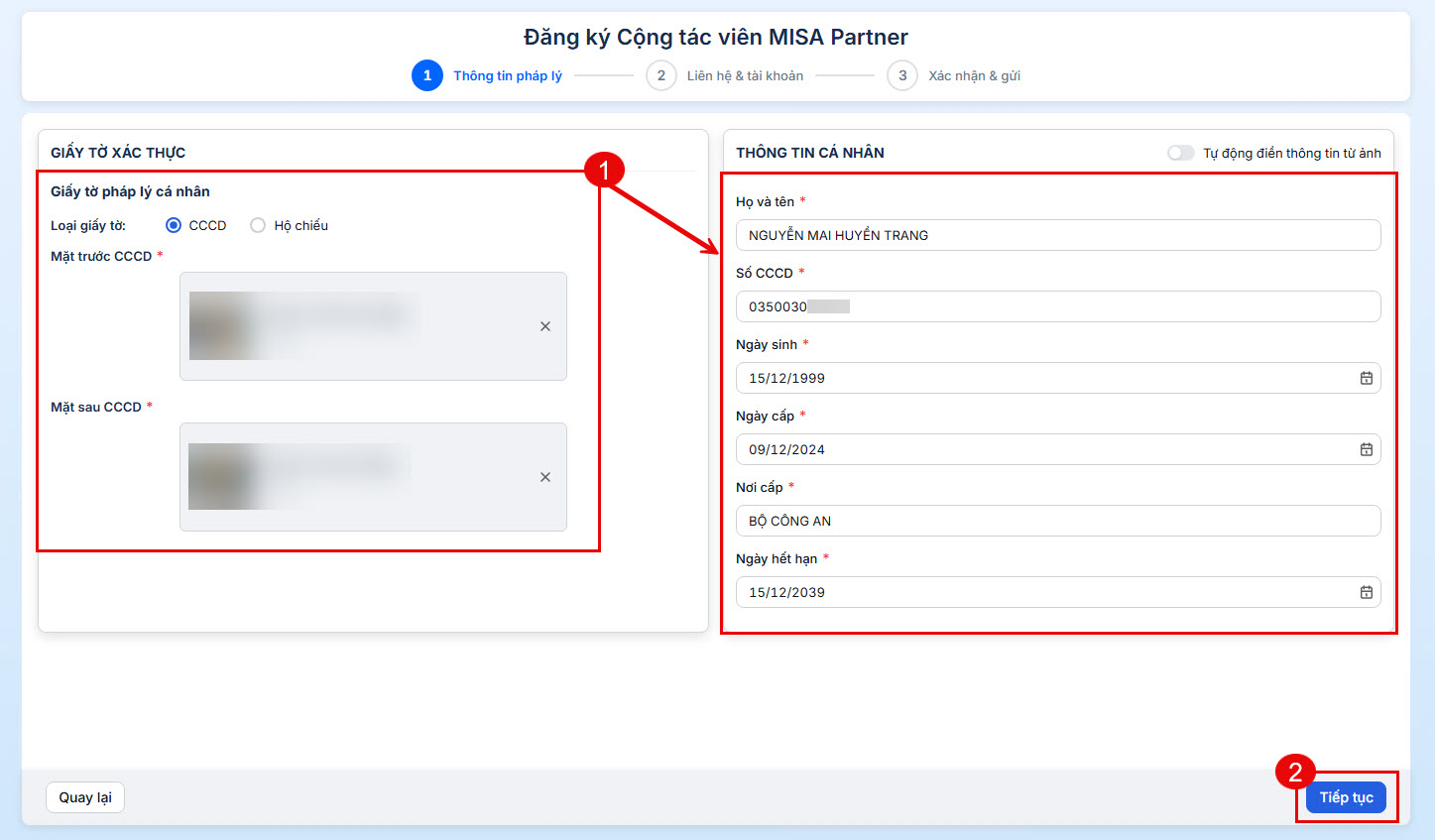The width and height of the screenshot is (1435, 840).
Task: Click the Loại giấy tờ label
Action: tap(88, 225)
